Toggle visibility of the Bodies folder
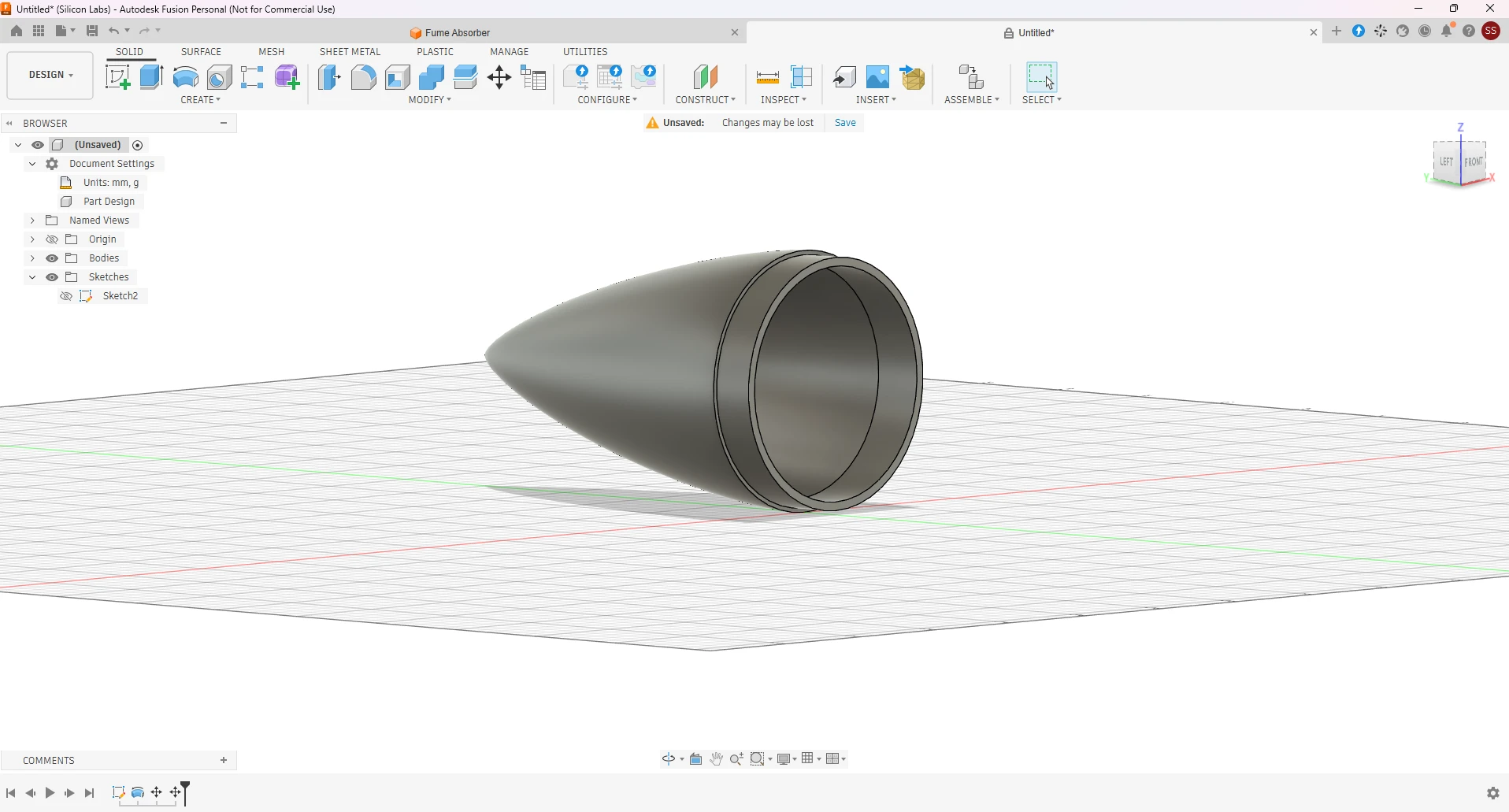Screen dimensions: 1509x812 (x=52, y=258)
